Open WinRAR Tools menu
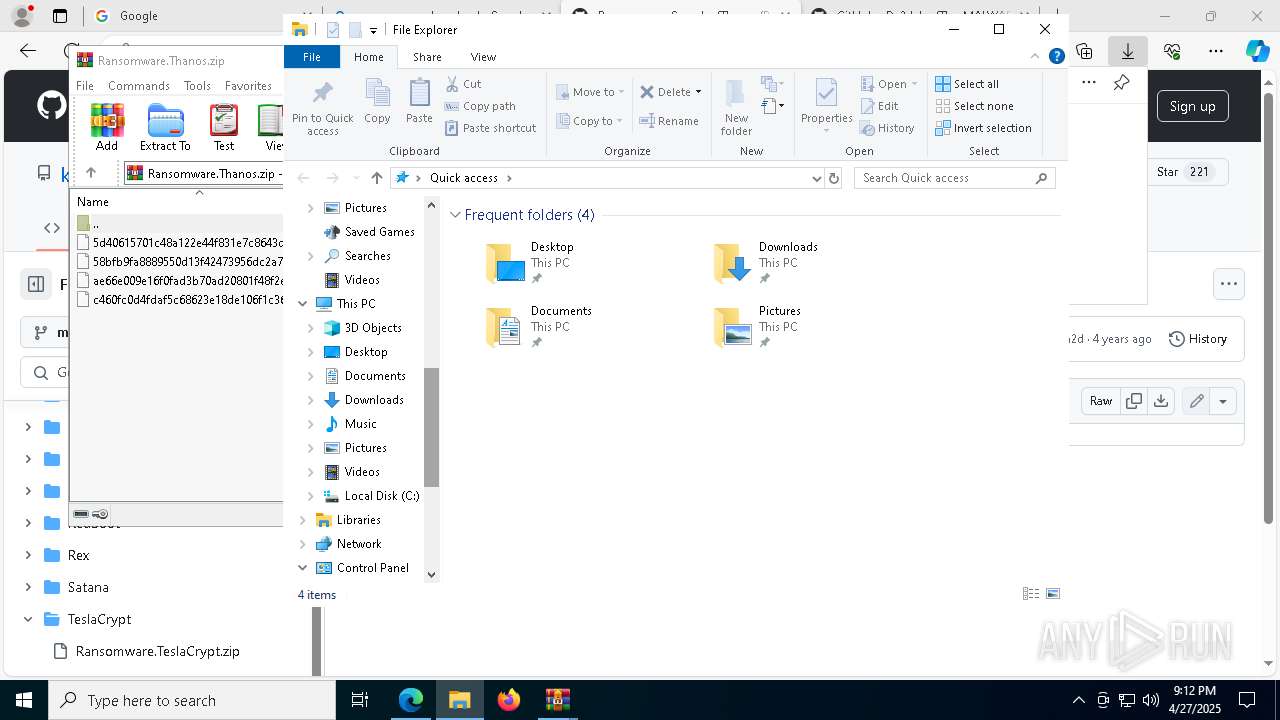1280x720 pixels. (x=197, y=86)
